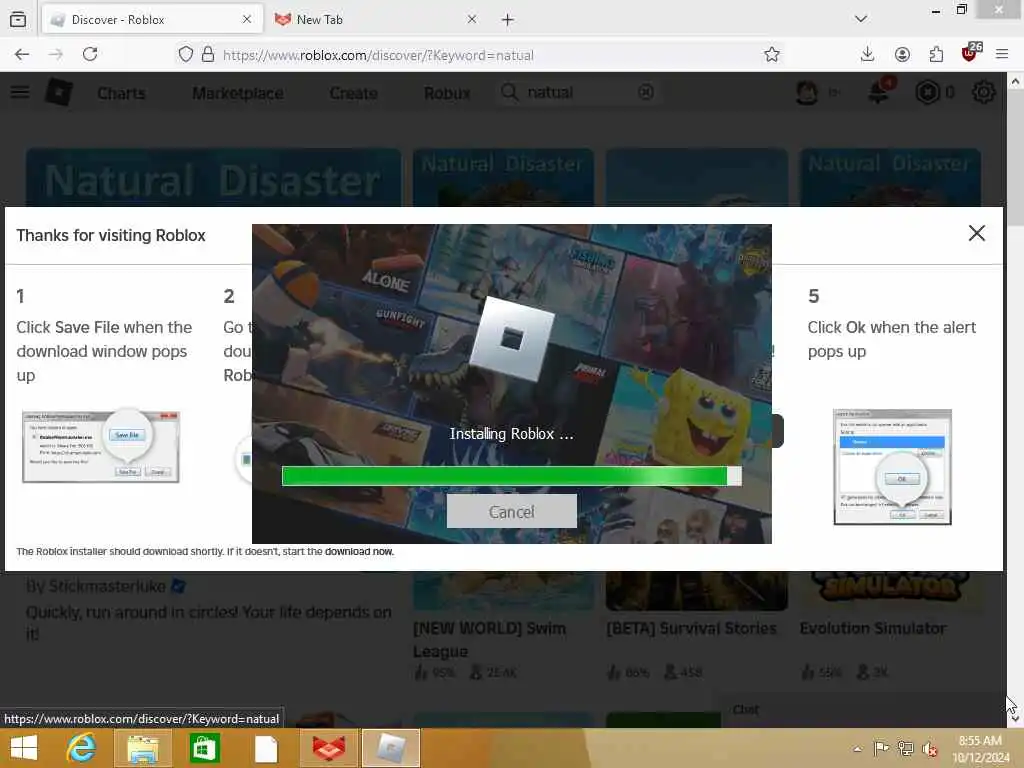
Task: Bookmark this page with the star
Action: point(771,54)
